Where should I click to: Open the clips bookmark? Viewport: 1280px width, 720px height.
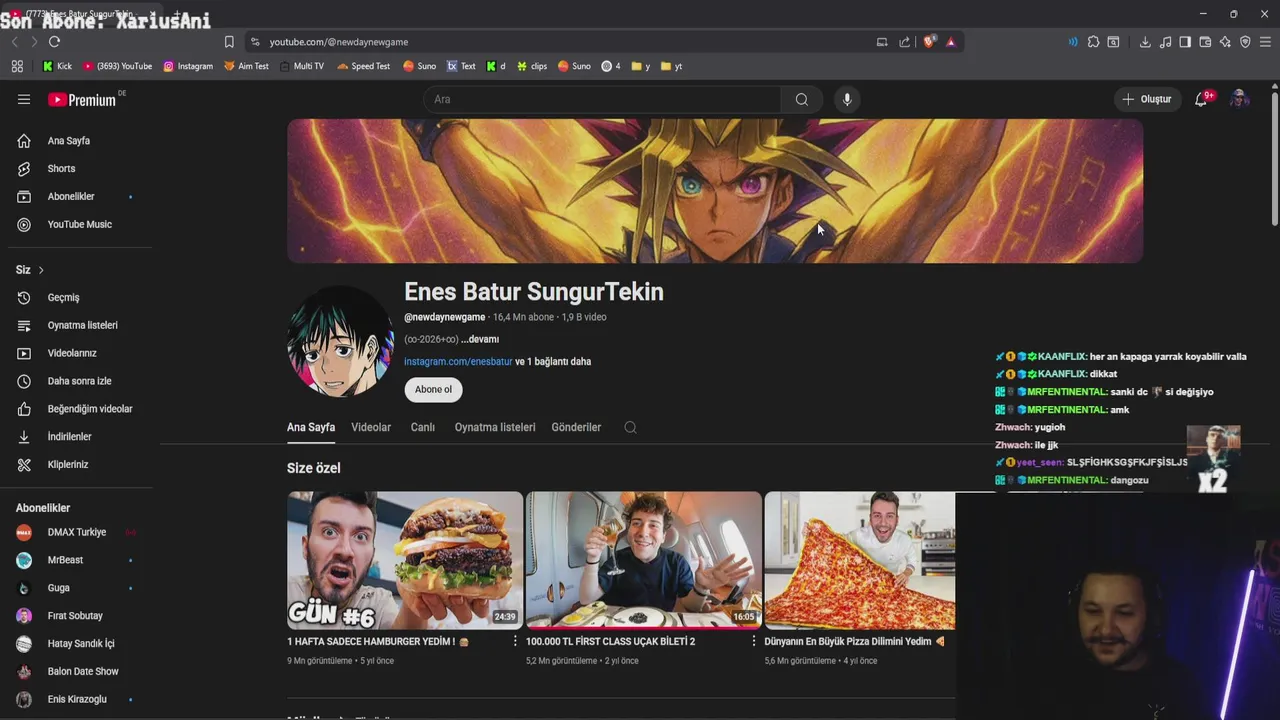coord(531,66)
